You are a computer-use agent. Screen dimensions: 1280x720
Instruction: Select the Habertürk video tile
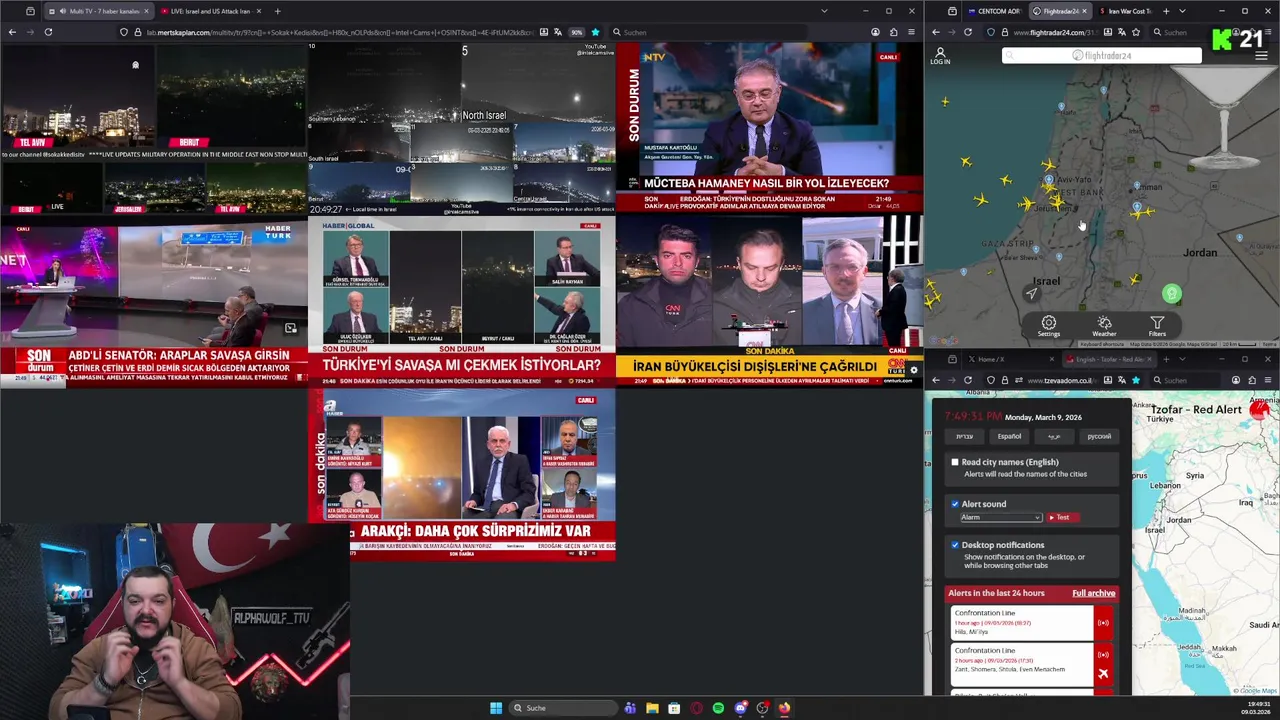point(154,301)
